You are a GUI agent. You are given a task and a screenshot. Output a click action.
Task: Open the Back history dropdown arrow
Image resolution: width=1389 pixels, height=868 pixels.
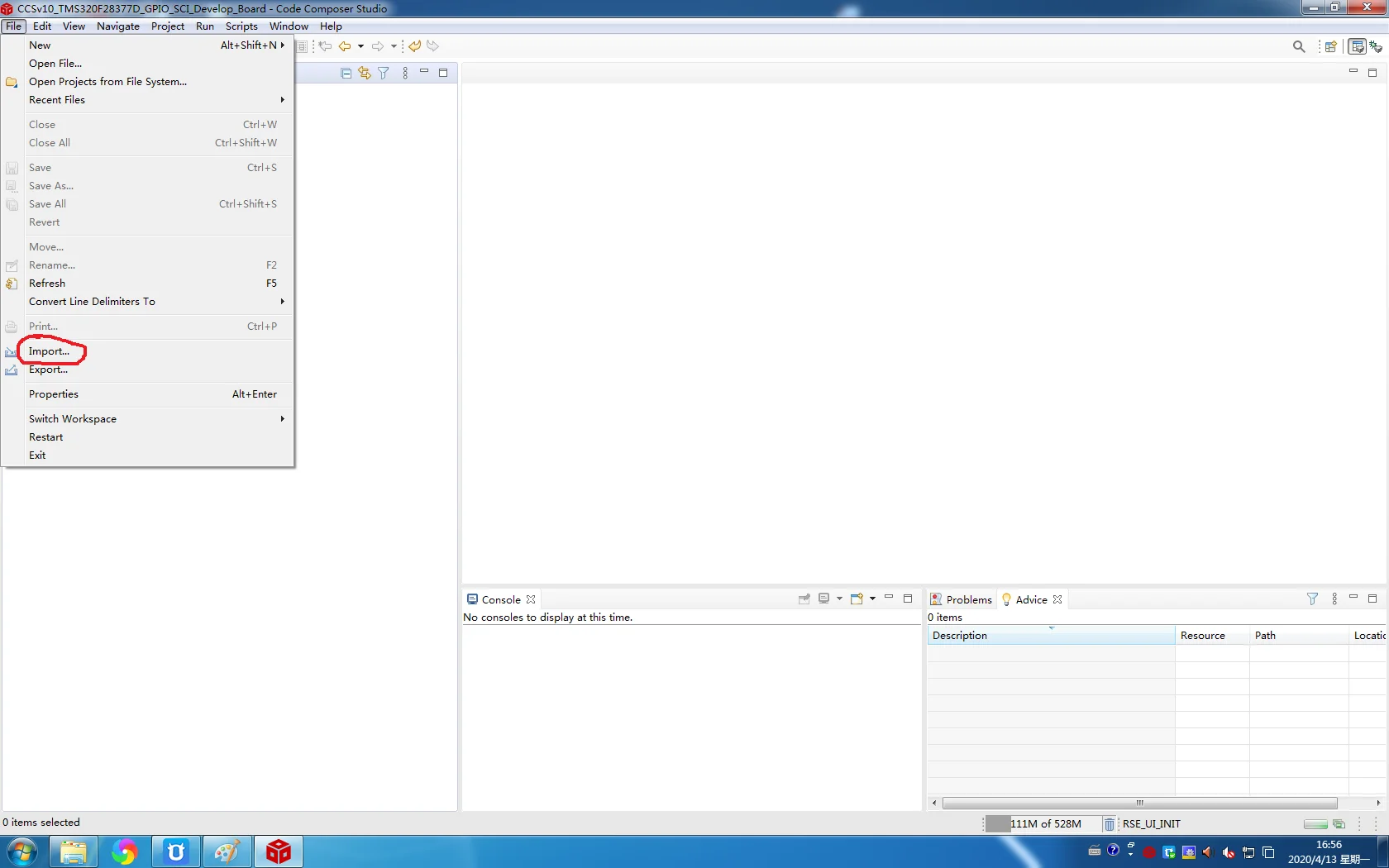(x=360, y=46)
